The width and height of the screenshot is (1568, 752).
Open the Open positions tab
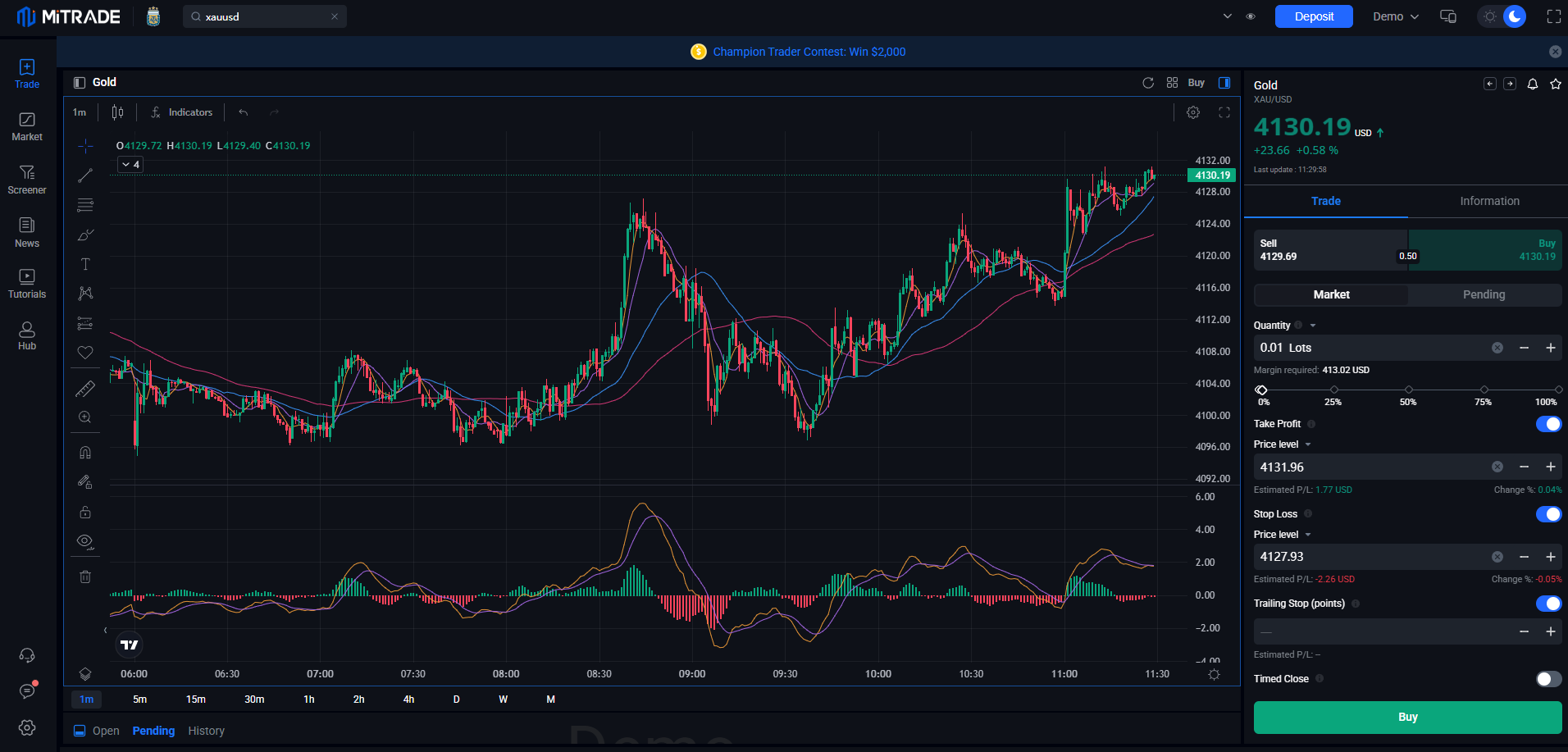click(x=106, y=731)
